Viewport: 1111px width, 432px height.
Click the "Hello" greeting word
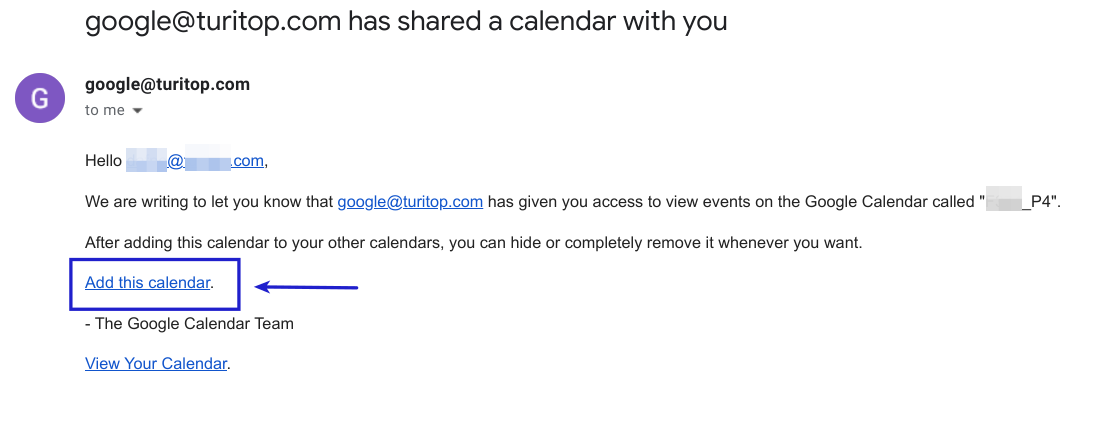[103, 161]
